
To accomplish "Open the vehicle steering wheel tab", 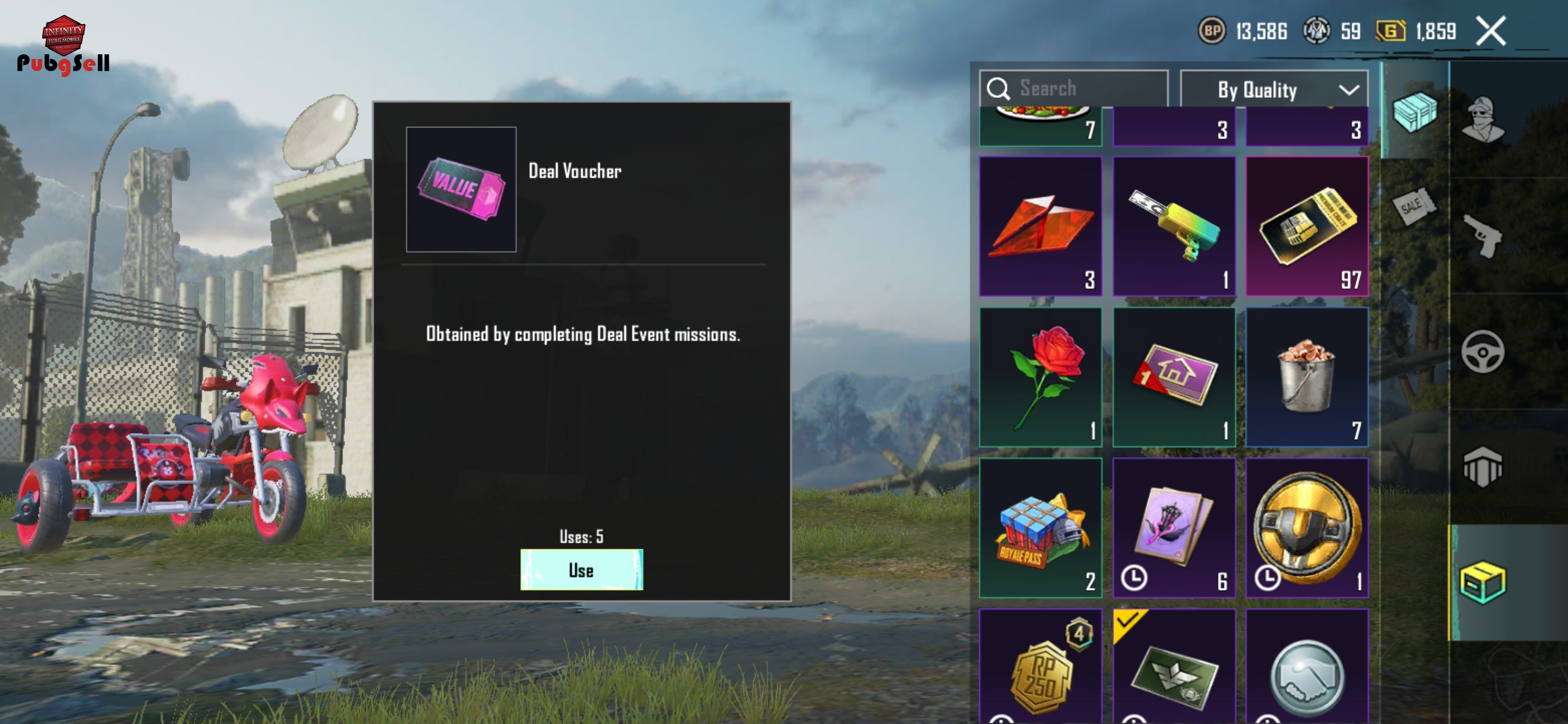I will [1483, 351].
